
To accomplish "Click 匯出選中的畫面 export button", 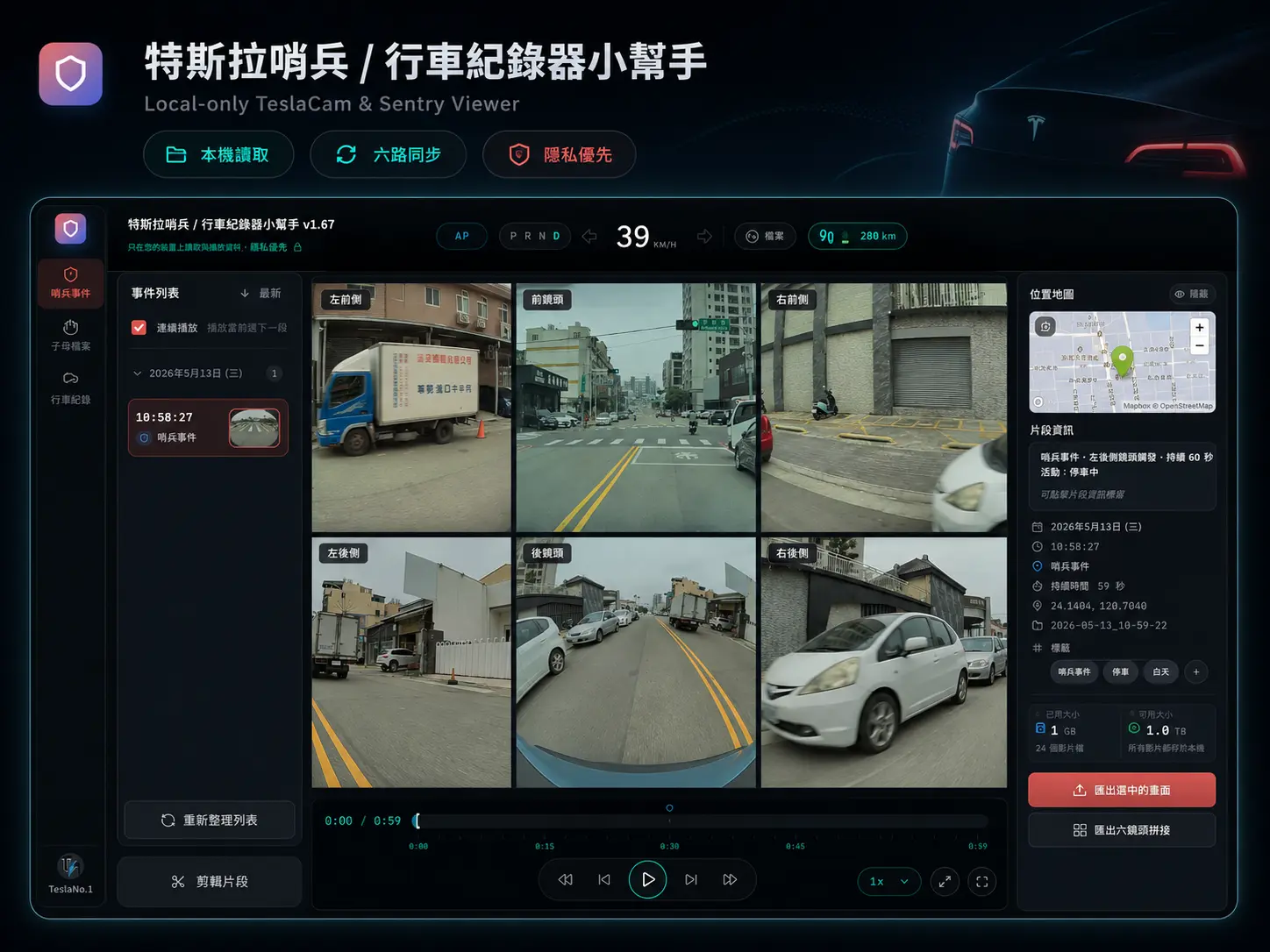I will (1122, 790).
